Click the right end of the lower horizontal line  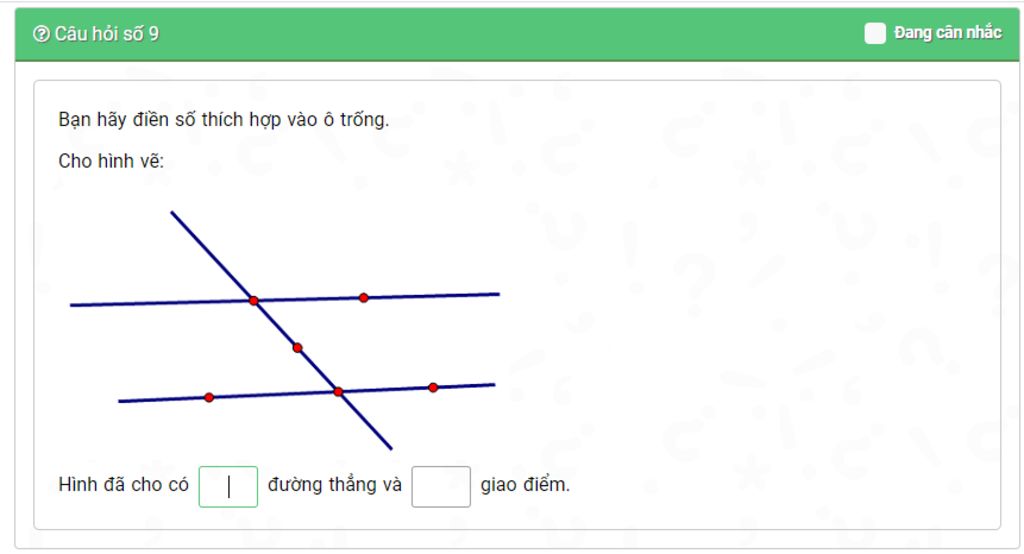click(493, 385)
